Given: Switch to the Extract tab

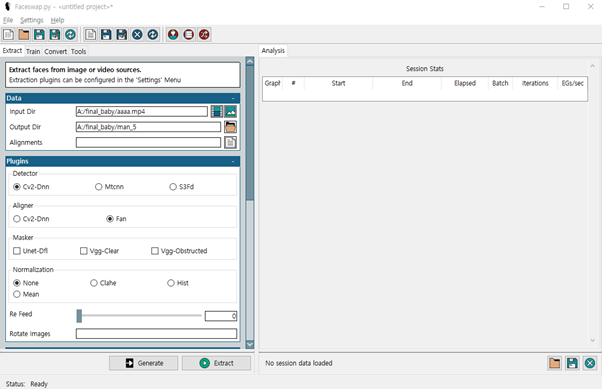Looking at the screenshot, I should click(12, 51).
